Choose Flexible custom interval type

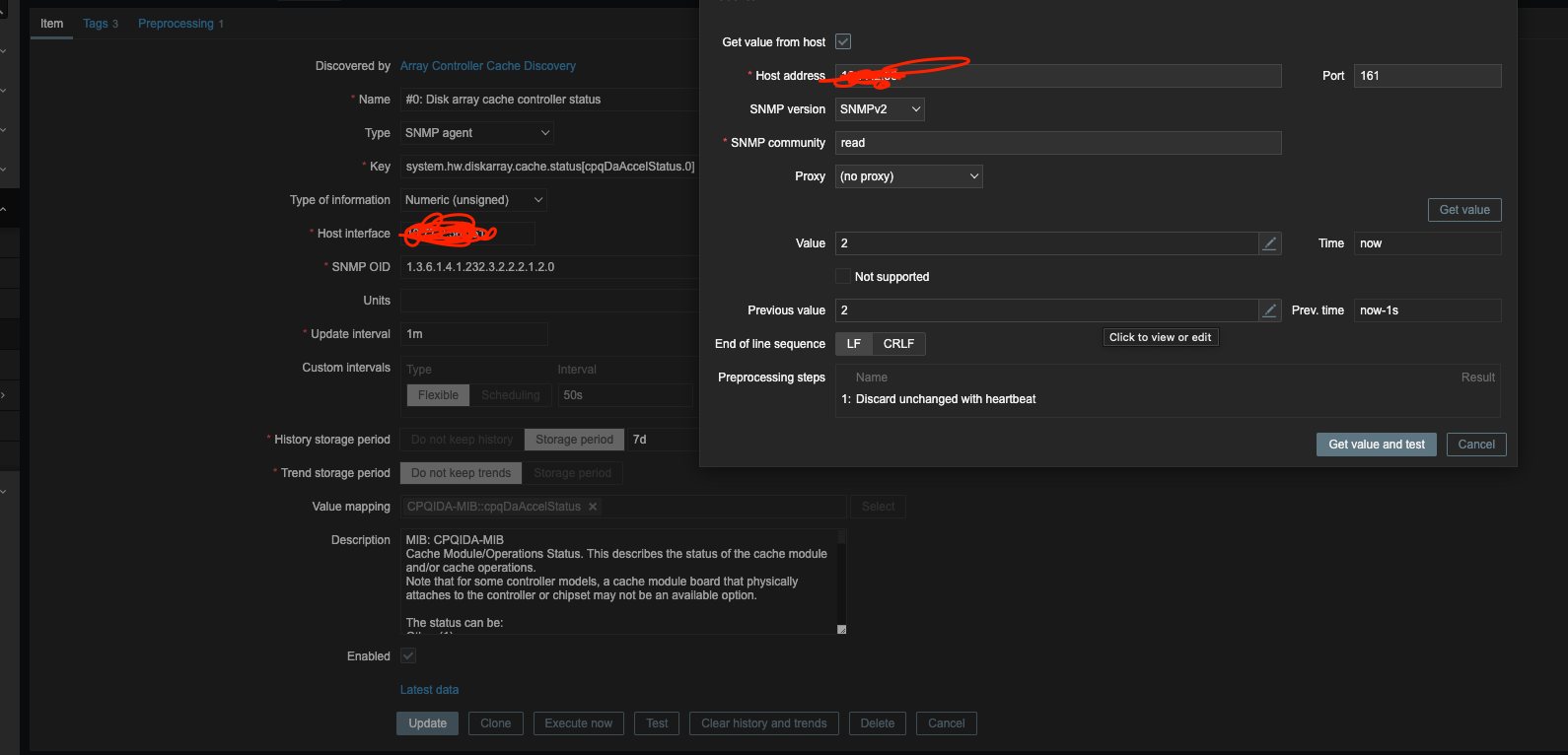click(438, 395)
